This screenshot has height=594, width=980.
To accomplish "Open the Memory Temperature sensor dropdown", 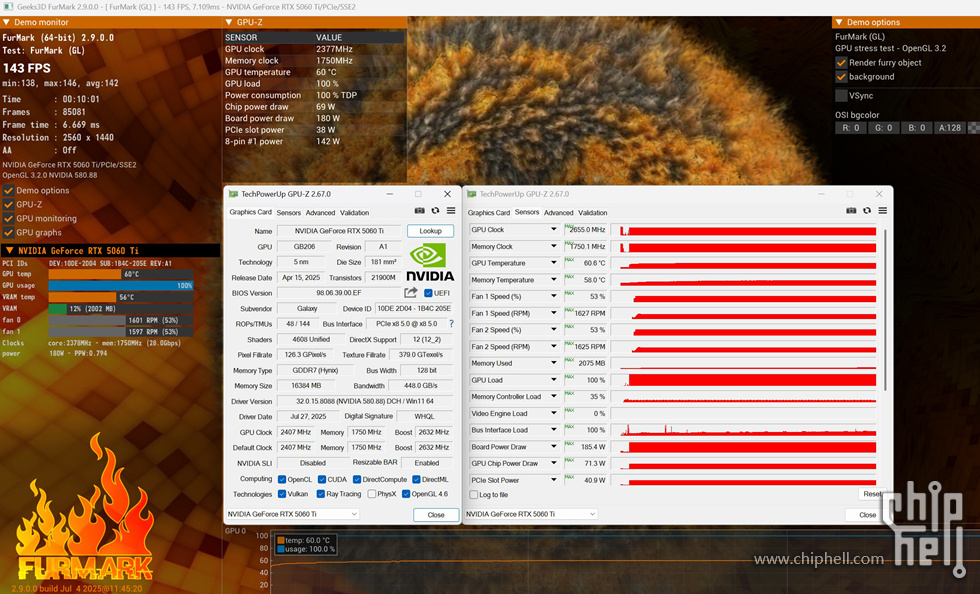I will pyautogui.click(x=553, y=279).
